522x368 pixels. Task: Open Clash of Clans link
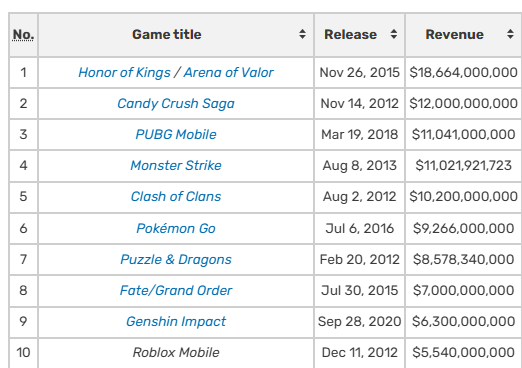(x=176, y=196)
